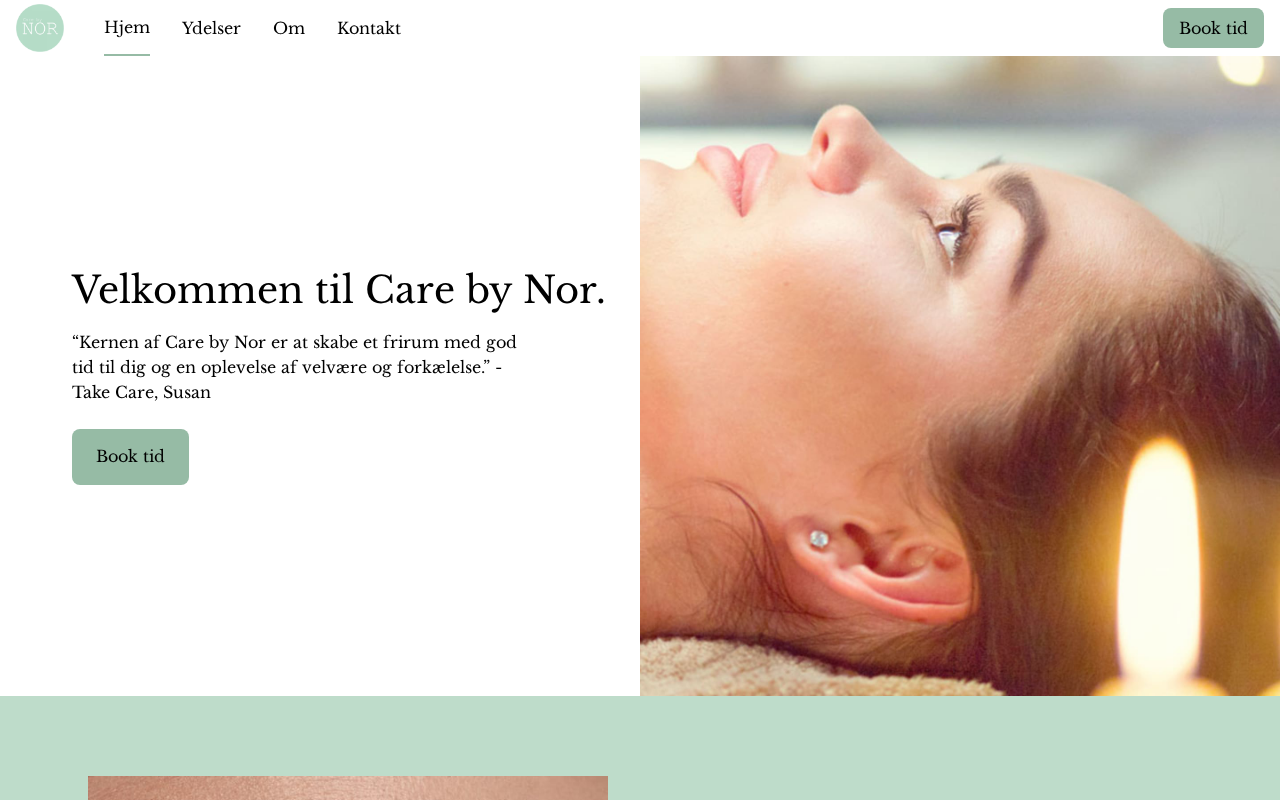Open the Hjem navigation link
The width and height of the screenshot is (1280, 800).
[x=127, y=28]
